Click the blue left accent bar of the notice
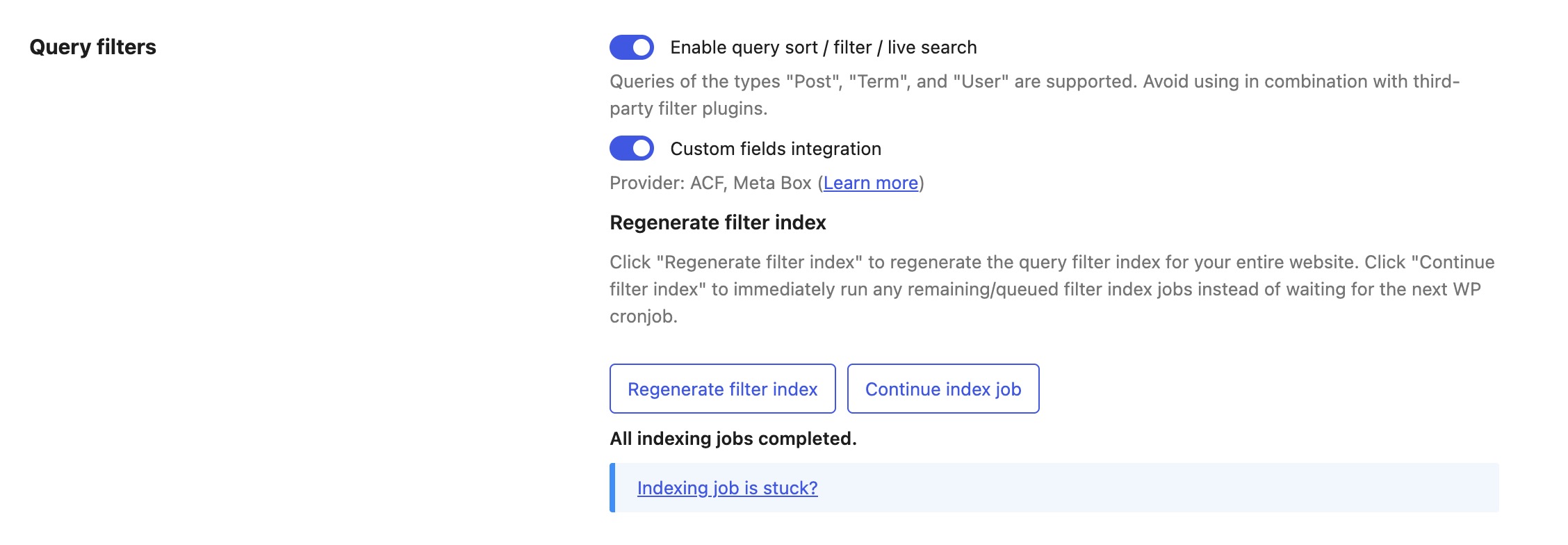 612,488
